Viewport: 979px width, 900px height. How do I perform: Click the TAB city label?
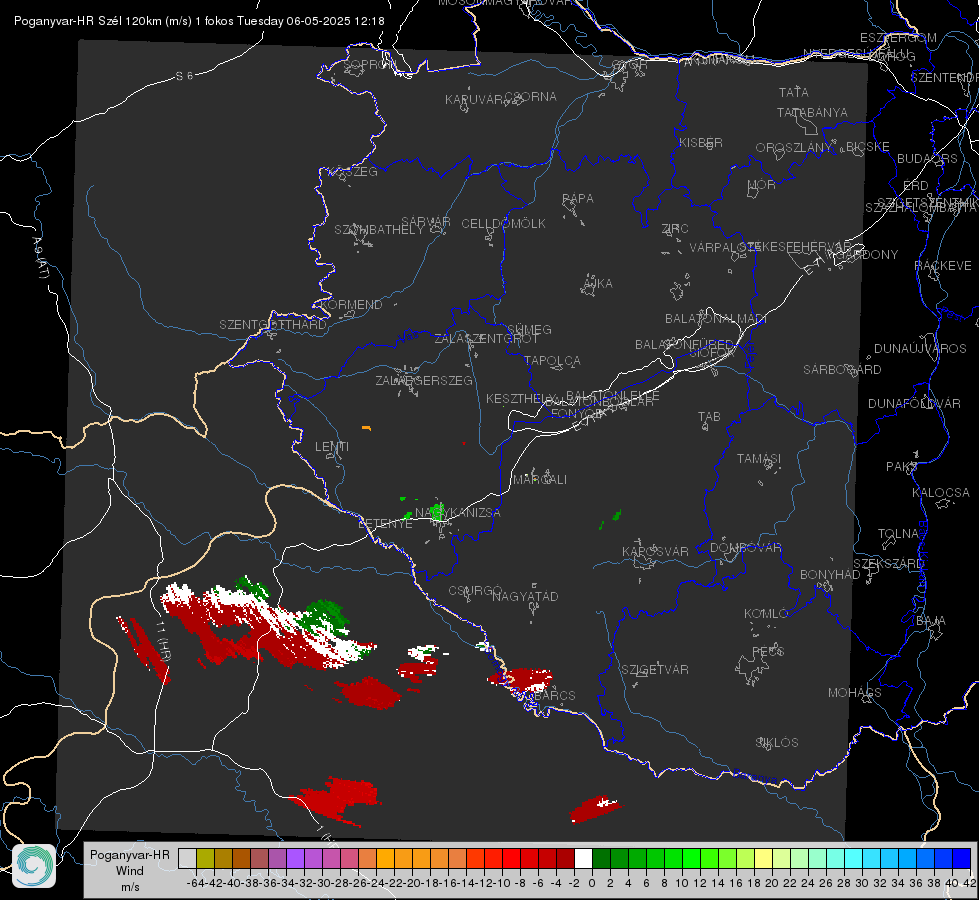pos(709,417)
